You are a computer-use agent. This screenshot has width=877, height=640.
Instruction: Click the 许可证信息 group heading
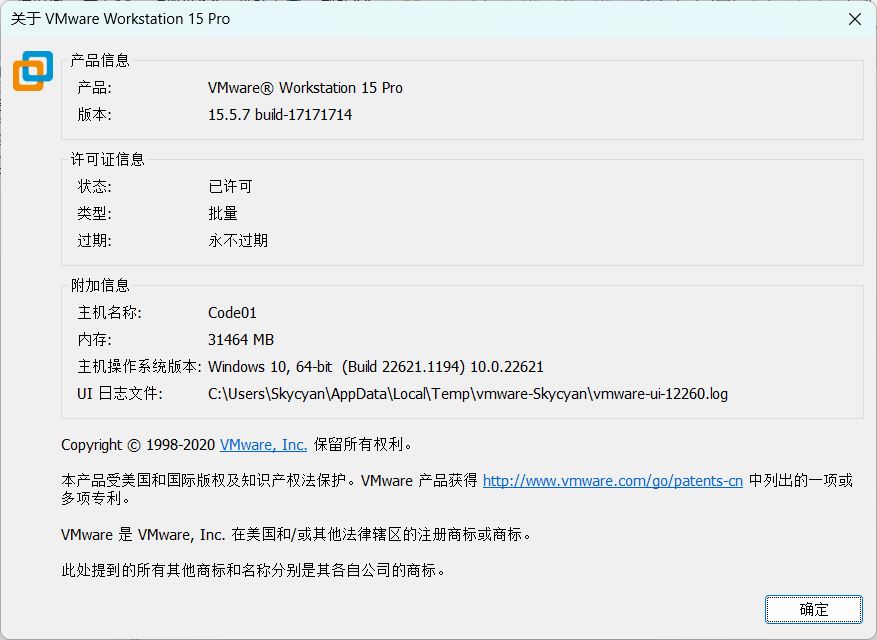click(x=107, y=159)
